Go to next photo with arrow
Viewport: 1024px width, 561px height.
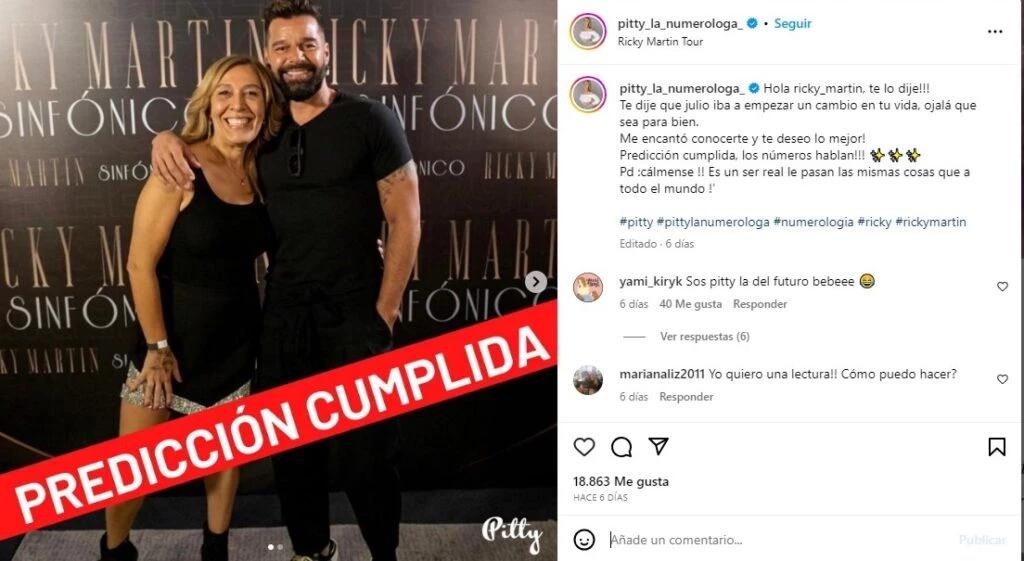pyautogui.click(x=536, y=281)
